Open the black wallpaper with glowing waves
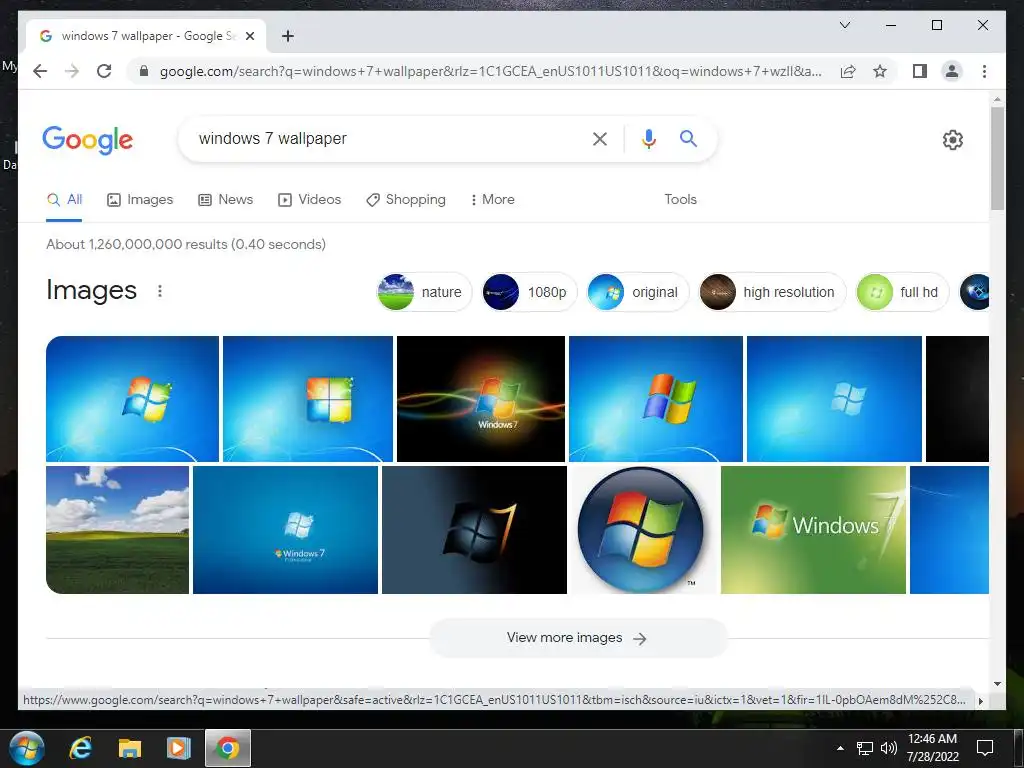 (x=481, y=399)
